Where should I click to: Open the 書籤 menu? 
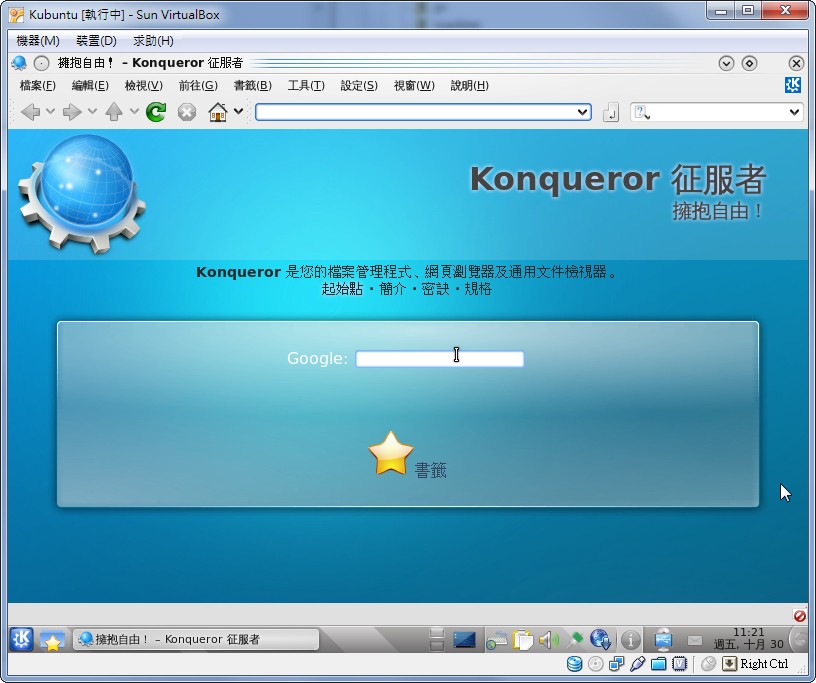pyautogui.click(x=250, y=86)
